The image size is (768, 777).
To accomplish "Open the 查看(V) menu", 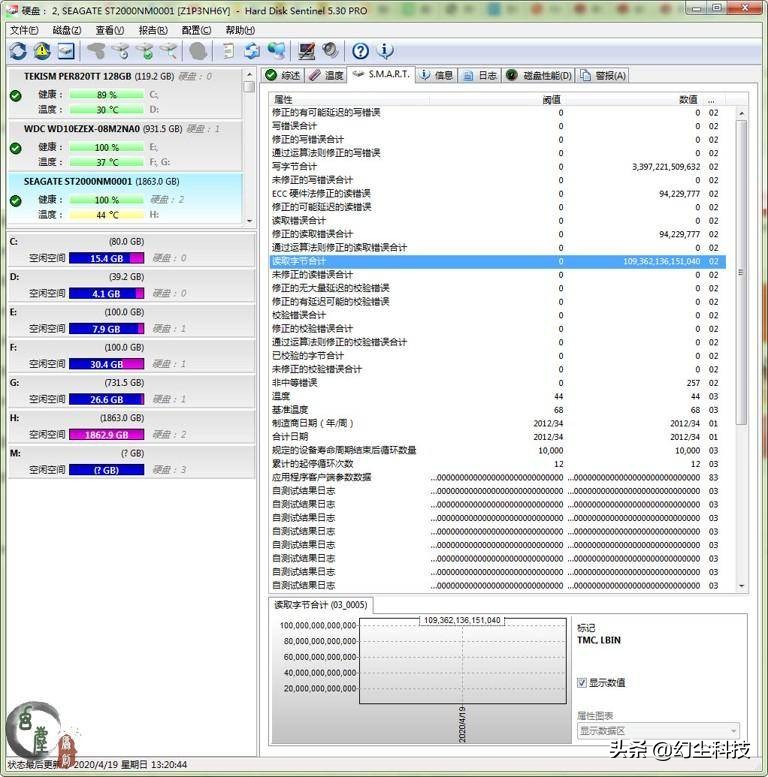I will (x=110, y=30).
